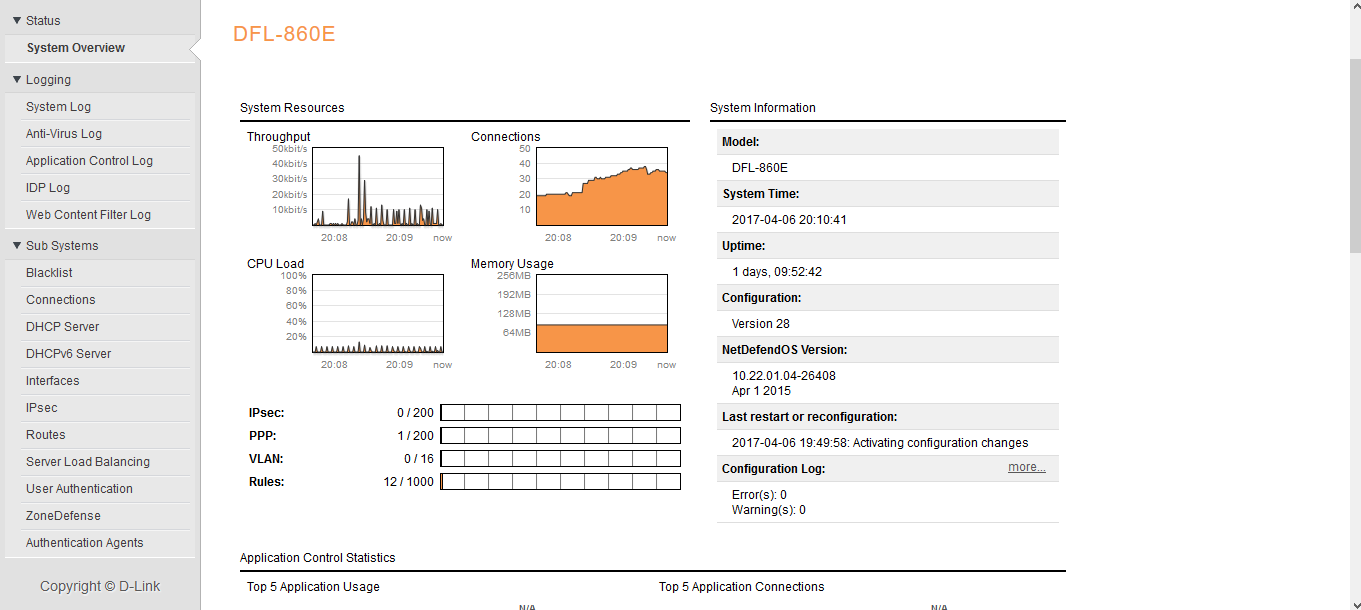Open Server Load Balancing page
Image resolution: width=1361 pixels, height=610 pixels.
88,462
